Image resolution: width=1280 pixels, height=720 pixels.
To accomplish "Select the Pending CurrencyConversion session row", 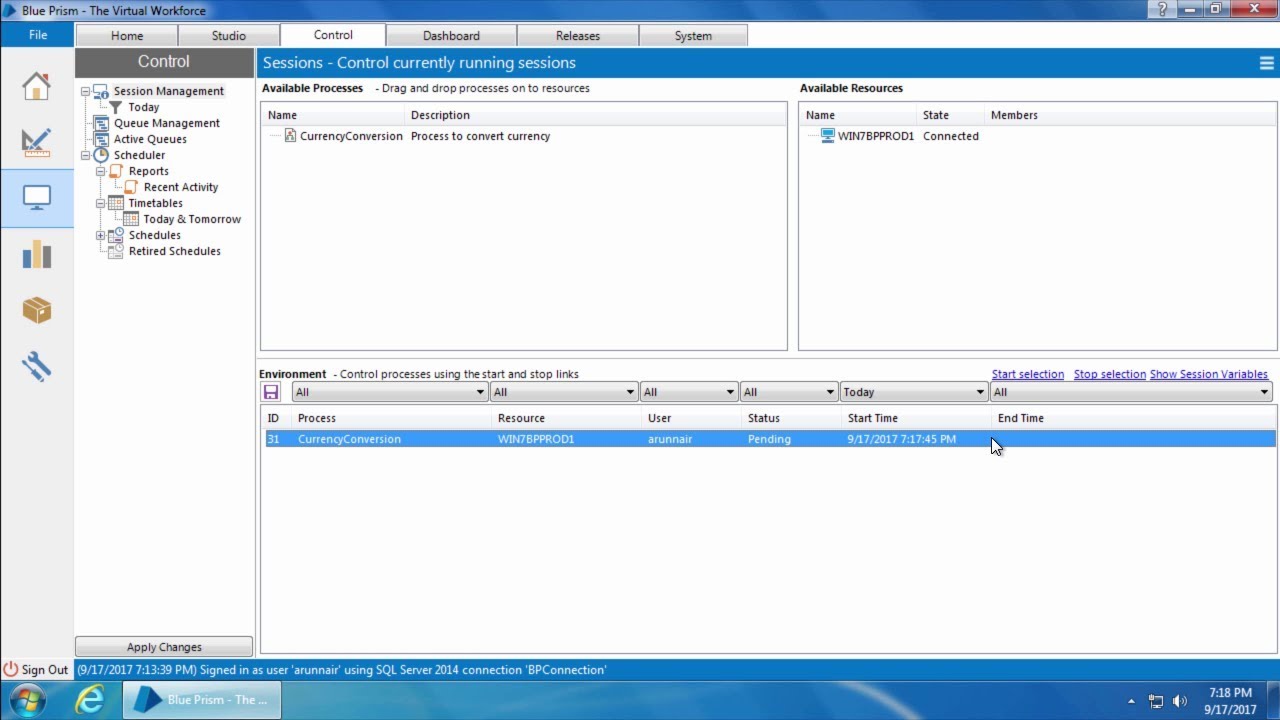I will click(x=769, y=439).
